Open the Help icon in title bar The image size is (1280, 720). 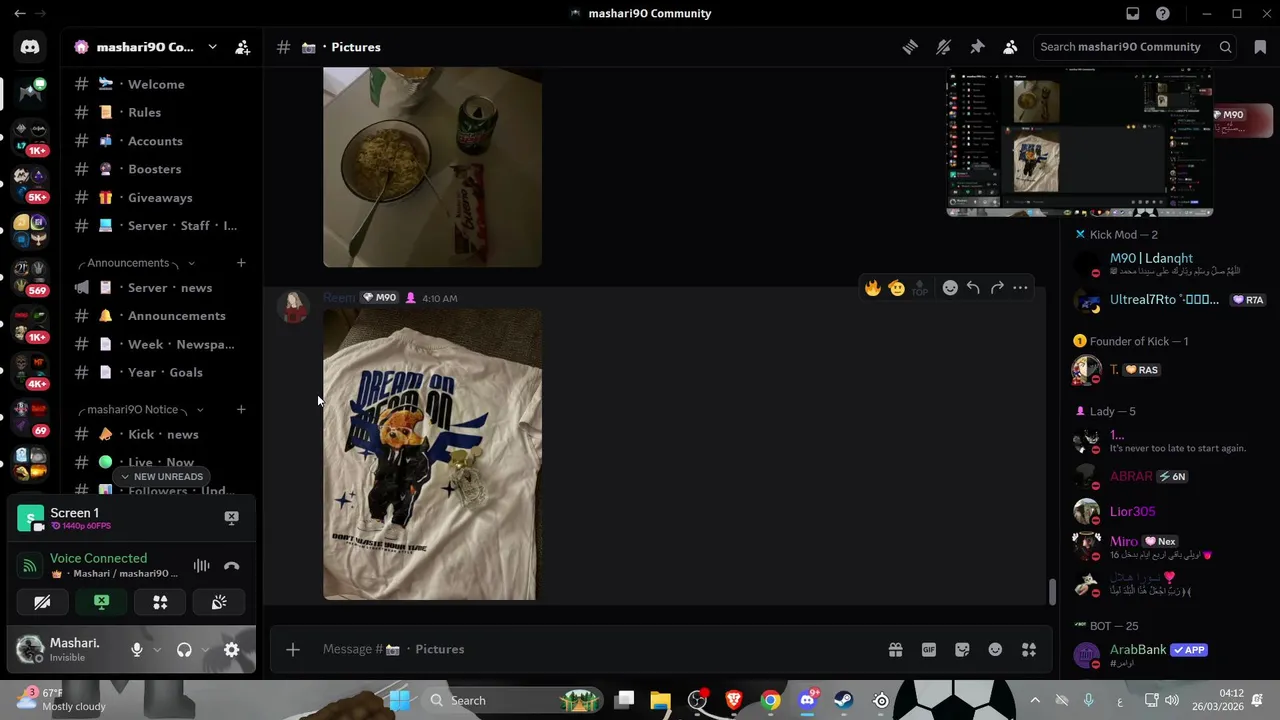coord(1163,13)
